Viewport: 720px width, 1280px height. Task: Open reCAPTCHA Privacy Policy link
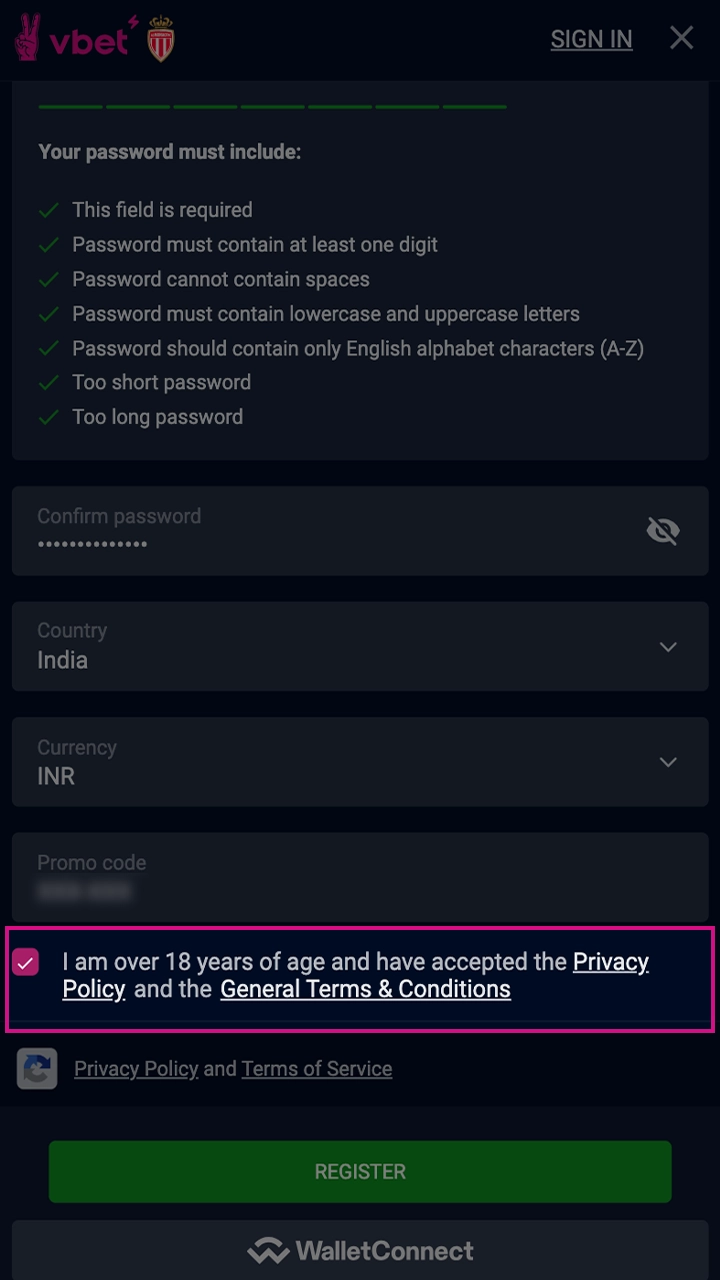[x=136, y=1069]
